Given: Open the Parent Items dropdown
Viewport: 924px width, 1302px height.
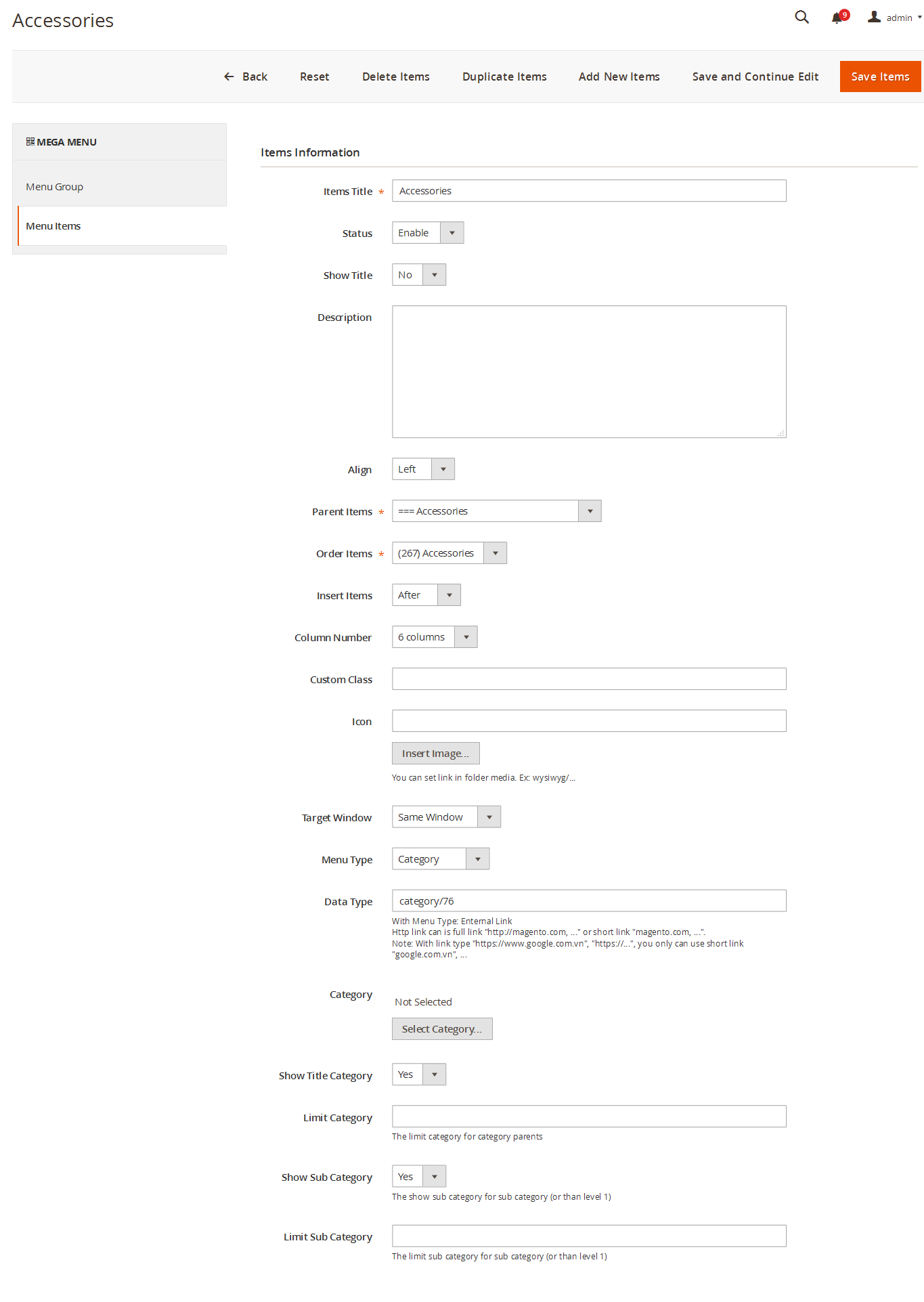Looking at the screenshot, I should (x=496, y=511).
